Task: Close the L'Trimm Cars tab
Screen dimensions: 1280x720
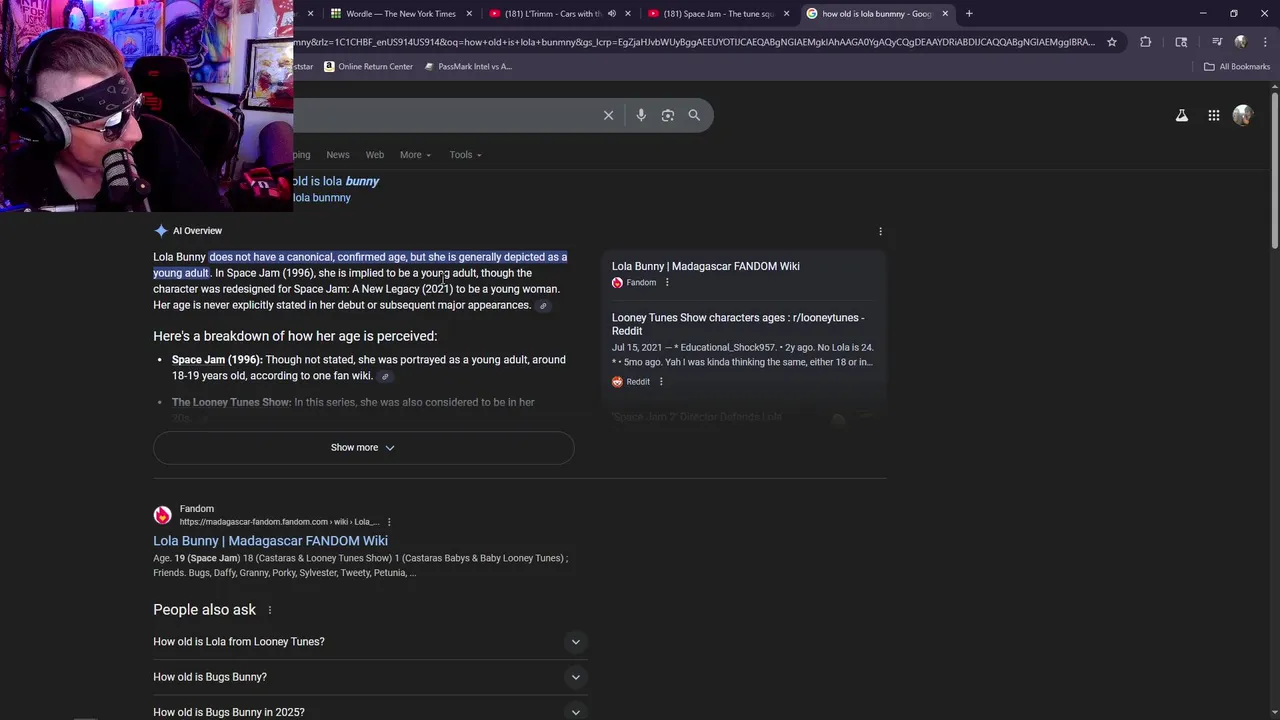Action: pyautogui.click(x=628, y=13)
